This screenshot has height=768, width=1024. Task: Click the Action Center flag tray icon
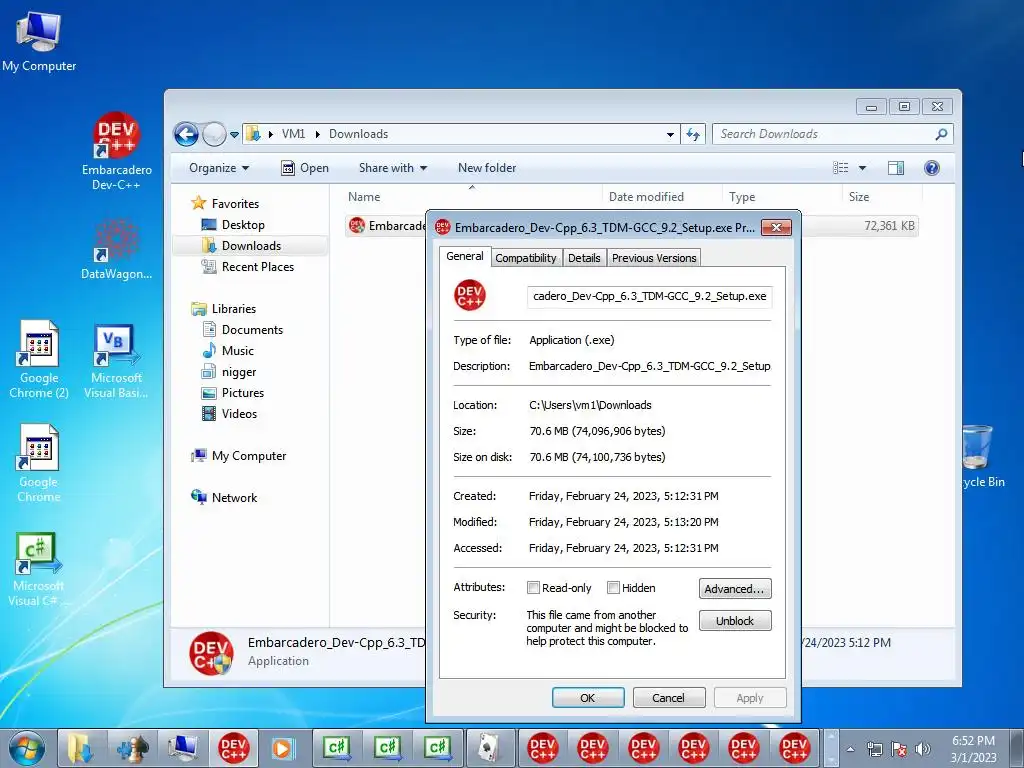pos(899,749)
